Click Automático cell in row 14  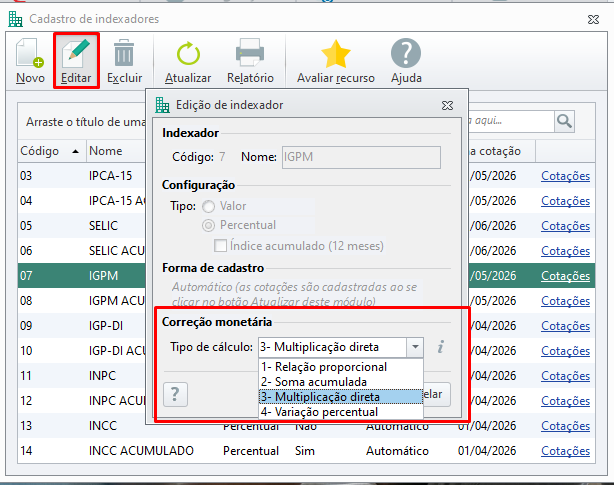(x=397, y=451)
